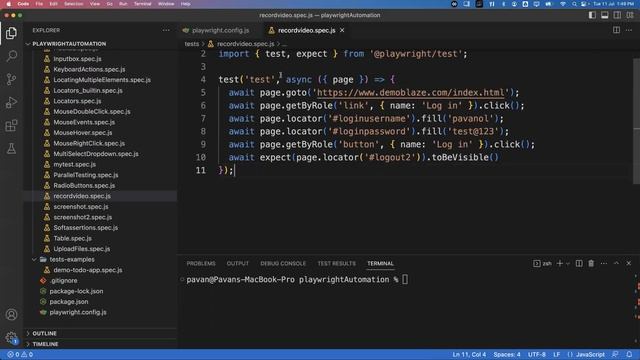The height and width of the screenshot is (360, 640).
Task: Click the feedback icon in status bar
Action: pos(615,355)
